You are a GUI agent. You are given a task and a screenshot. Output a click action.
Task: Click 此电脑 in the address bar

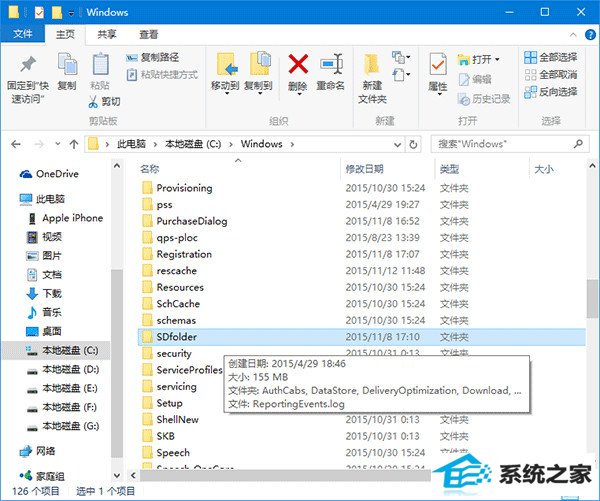tap(131, 144)
